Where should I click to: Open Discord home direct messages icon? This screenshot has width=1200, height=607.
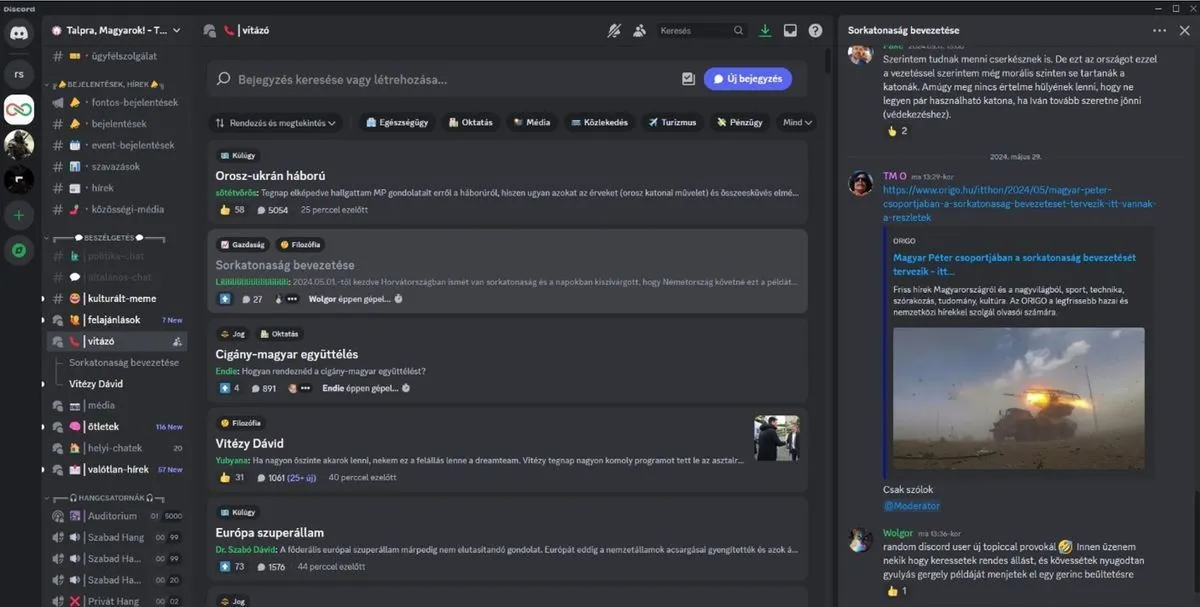pos(19,33)
